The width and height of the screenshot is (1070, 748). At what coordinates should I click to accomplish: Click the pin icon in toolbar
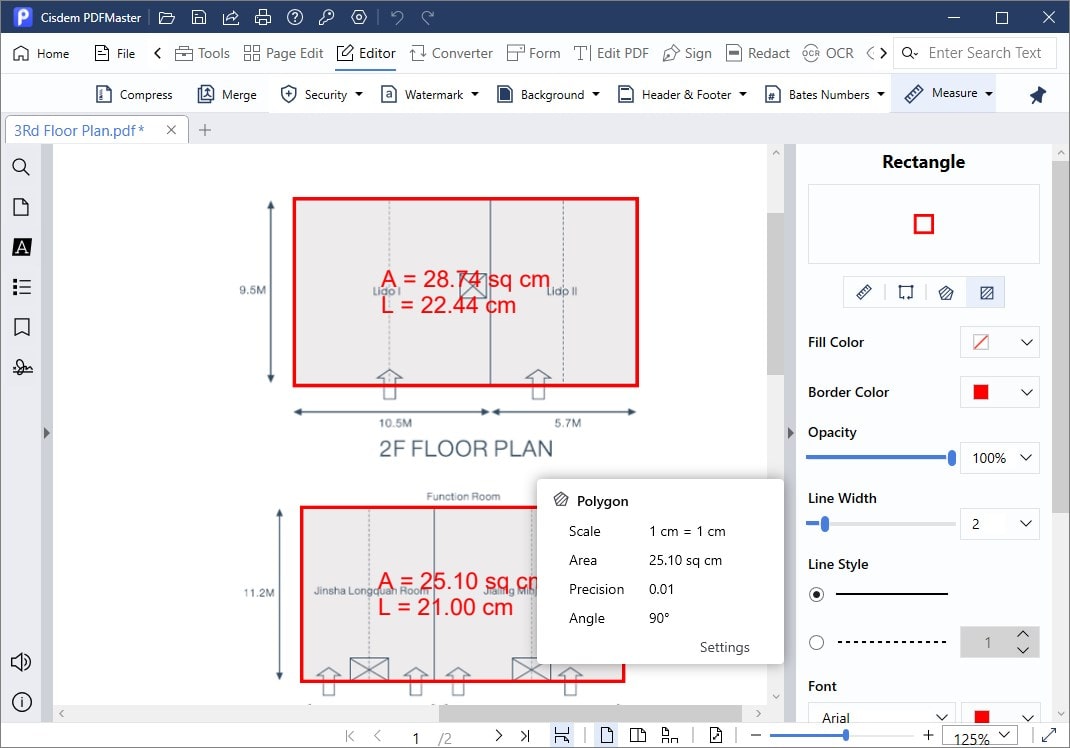pyautogui.click(x=1038, y=95)
